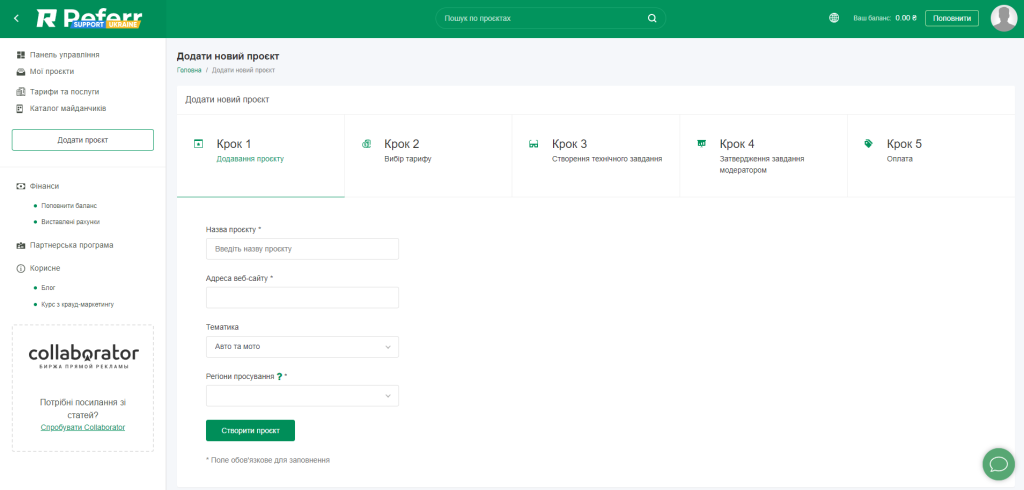The image size is (1024, 490).
Task: Expand the Тематика dropdown
Action: (x=302, y=347)
